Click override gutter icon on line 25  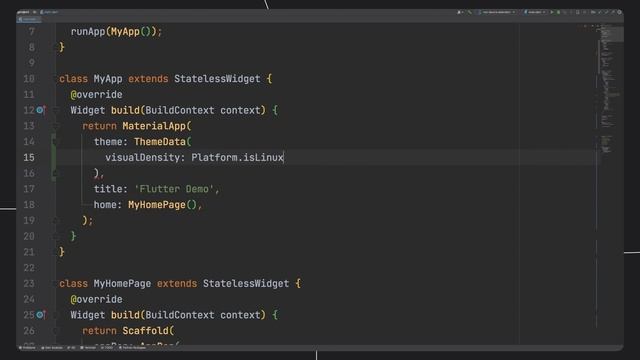(x=40, y=315)
